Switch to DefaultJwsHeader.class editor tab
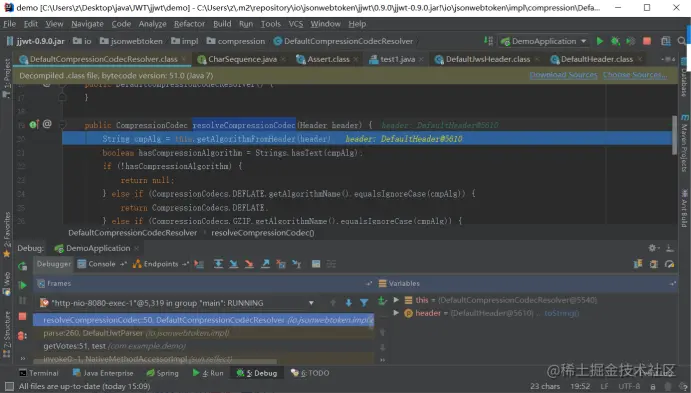 pyautogui.click(x=488, y=59)
